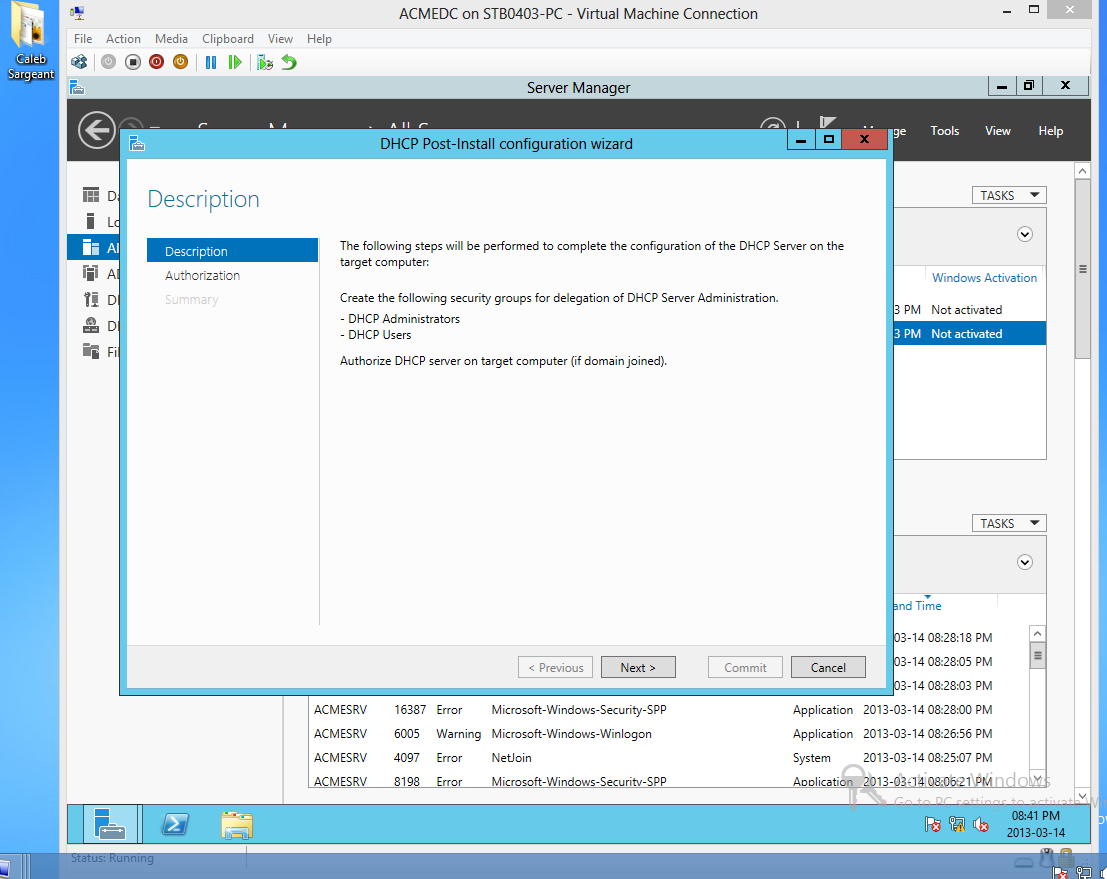Click Server Manager main vertical scrollbar
1107x879 pixels.
tap(1083, 269)
